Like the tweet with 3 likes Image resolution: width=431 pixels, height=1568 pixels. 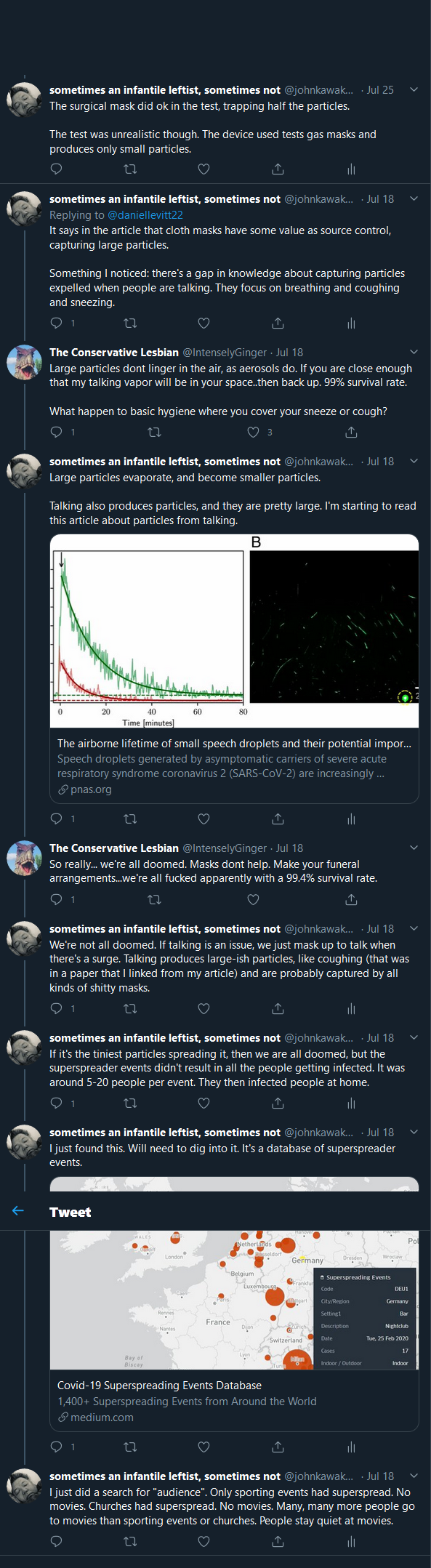pos(253,432)
